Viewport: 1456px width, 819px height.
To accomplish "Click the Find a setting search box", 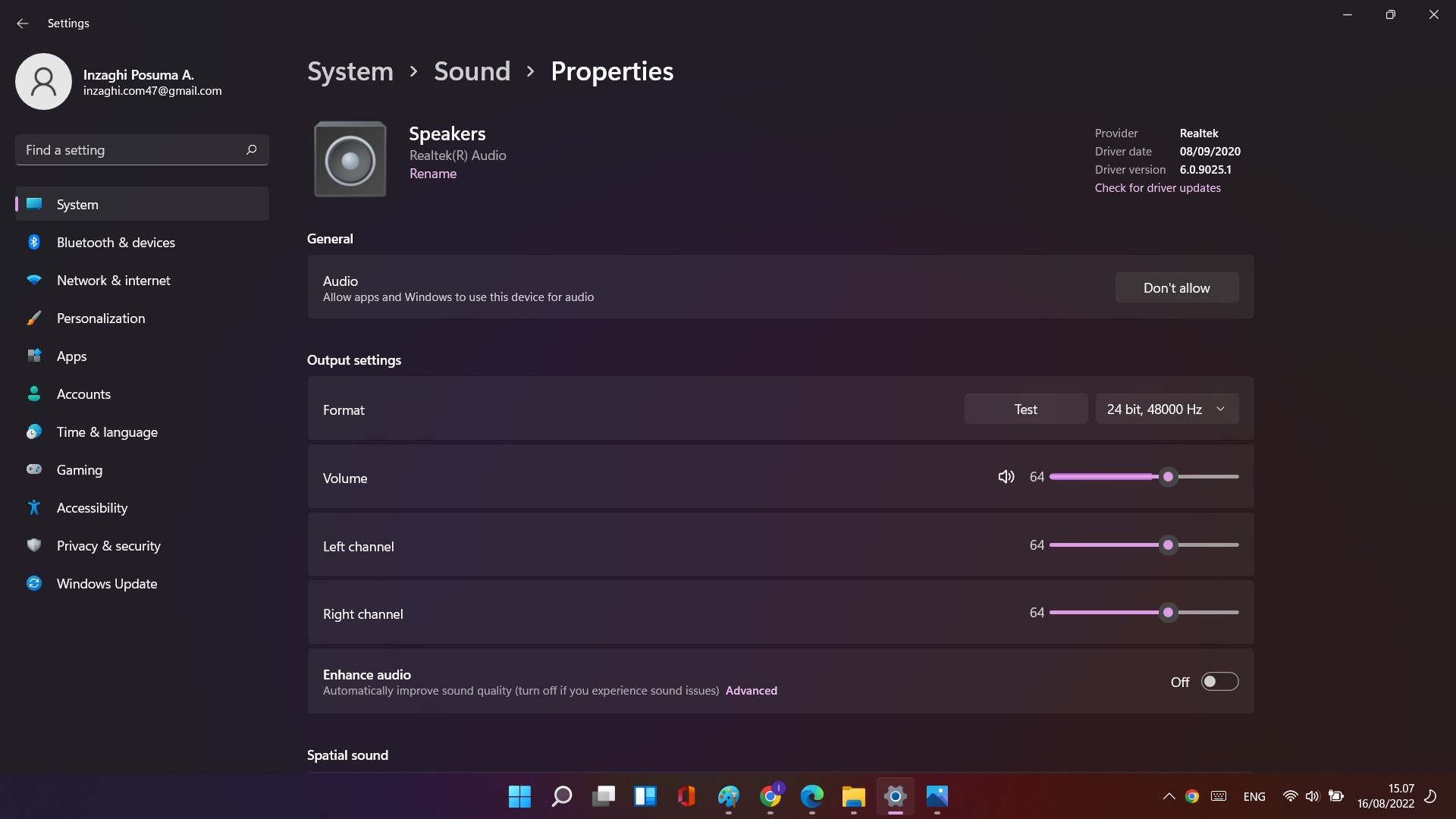I will click(142, 149).
